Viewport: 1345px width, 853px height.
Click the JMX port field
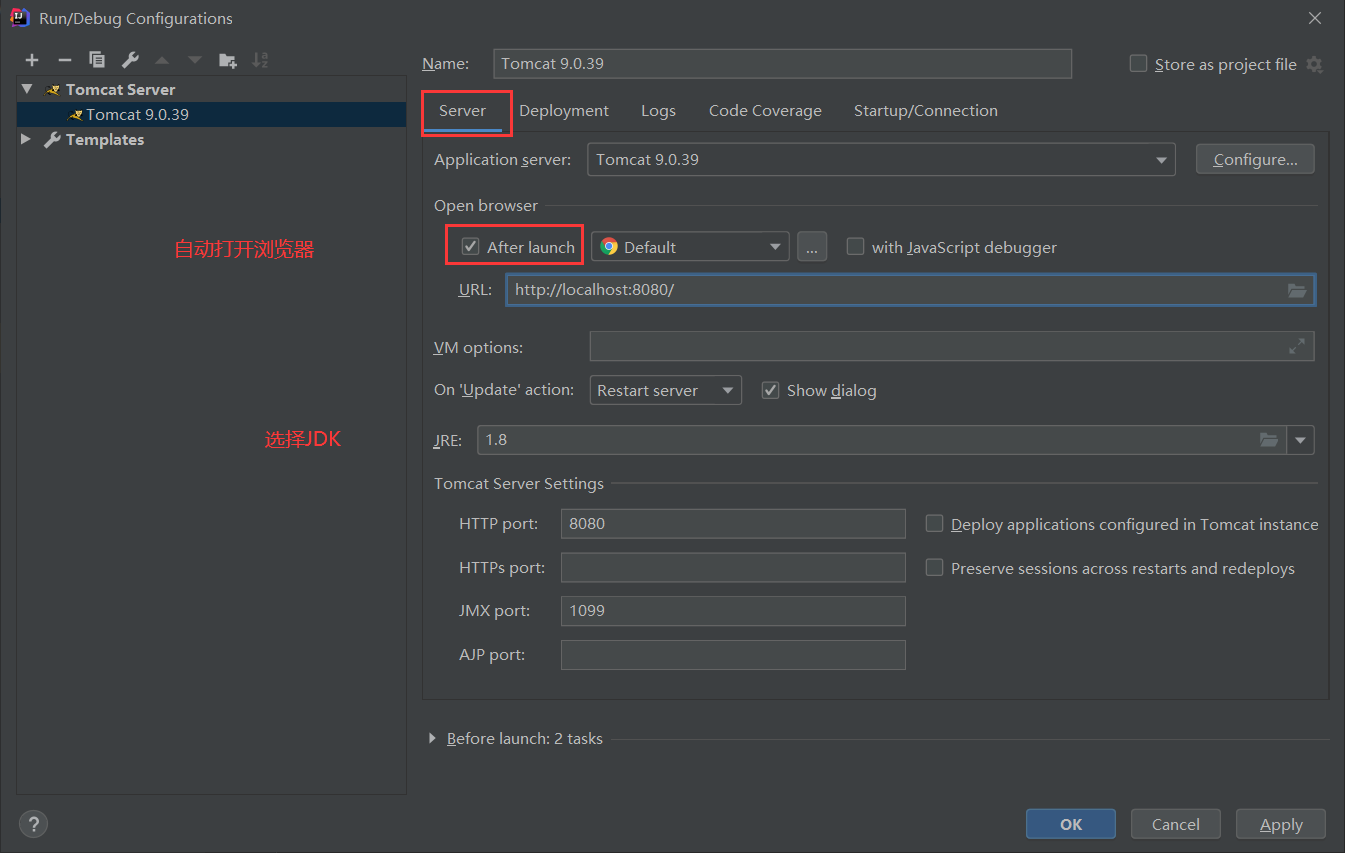(x=733, y=611)
